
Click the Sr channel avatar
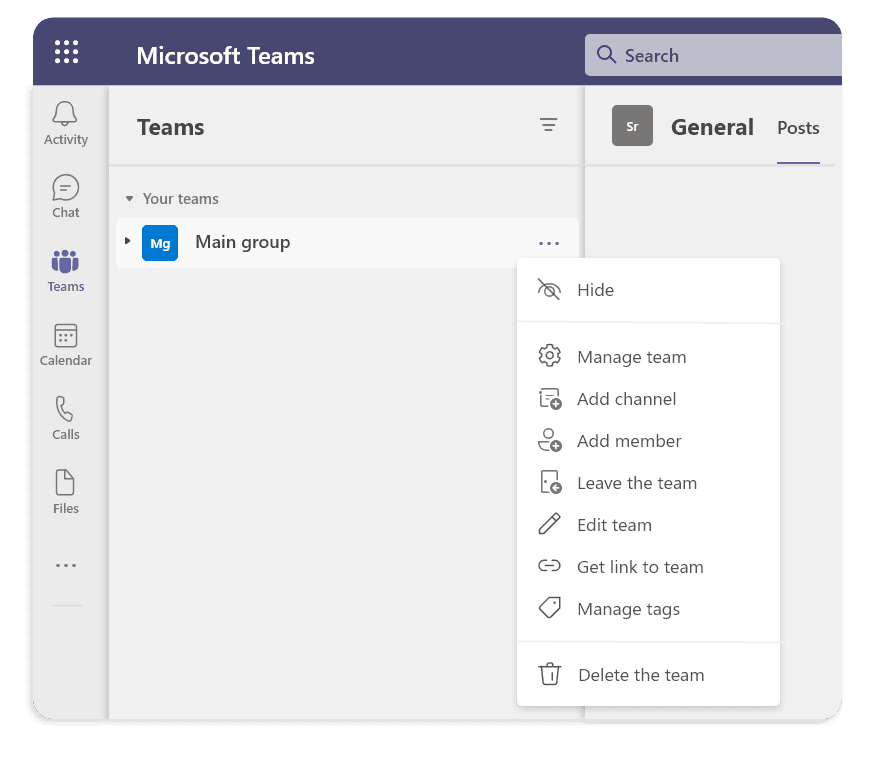click(633, 126)
